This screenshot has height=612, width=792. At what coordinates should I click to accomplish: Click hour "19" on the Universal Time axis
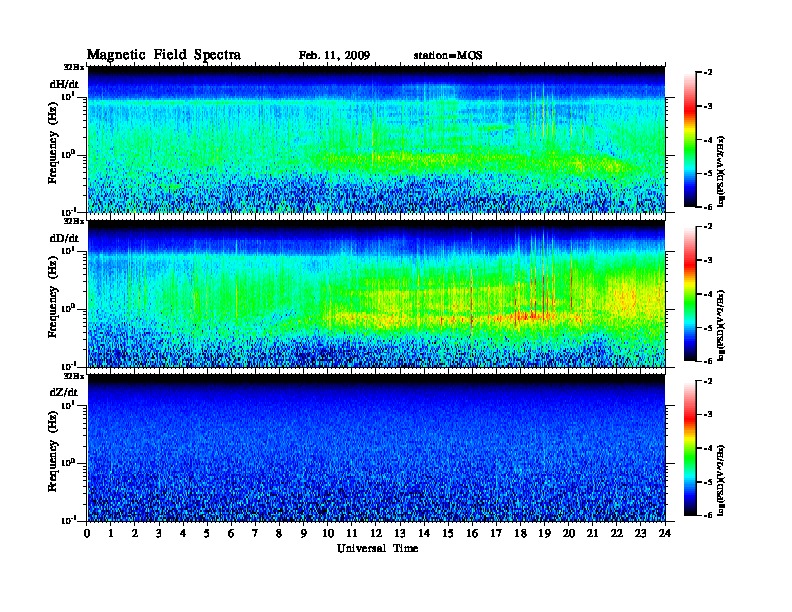pos(544,533)
